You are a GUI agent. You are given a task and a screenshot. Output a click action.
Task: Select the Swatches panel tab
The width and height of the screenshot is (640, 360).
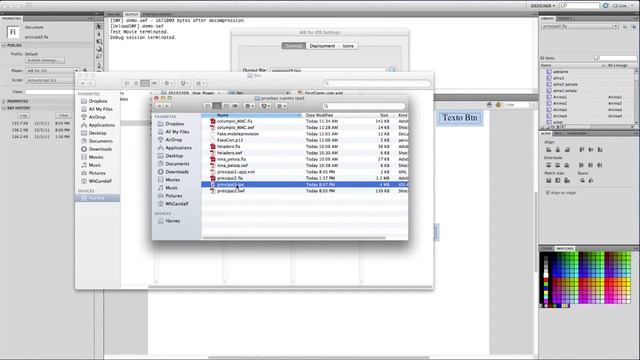point(565,249)
